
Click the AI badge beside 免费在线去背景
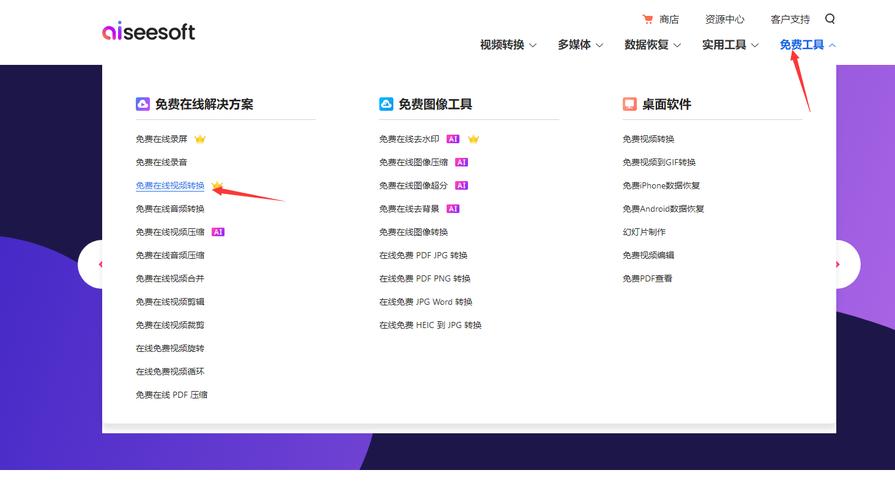coord(453,209)
